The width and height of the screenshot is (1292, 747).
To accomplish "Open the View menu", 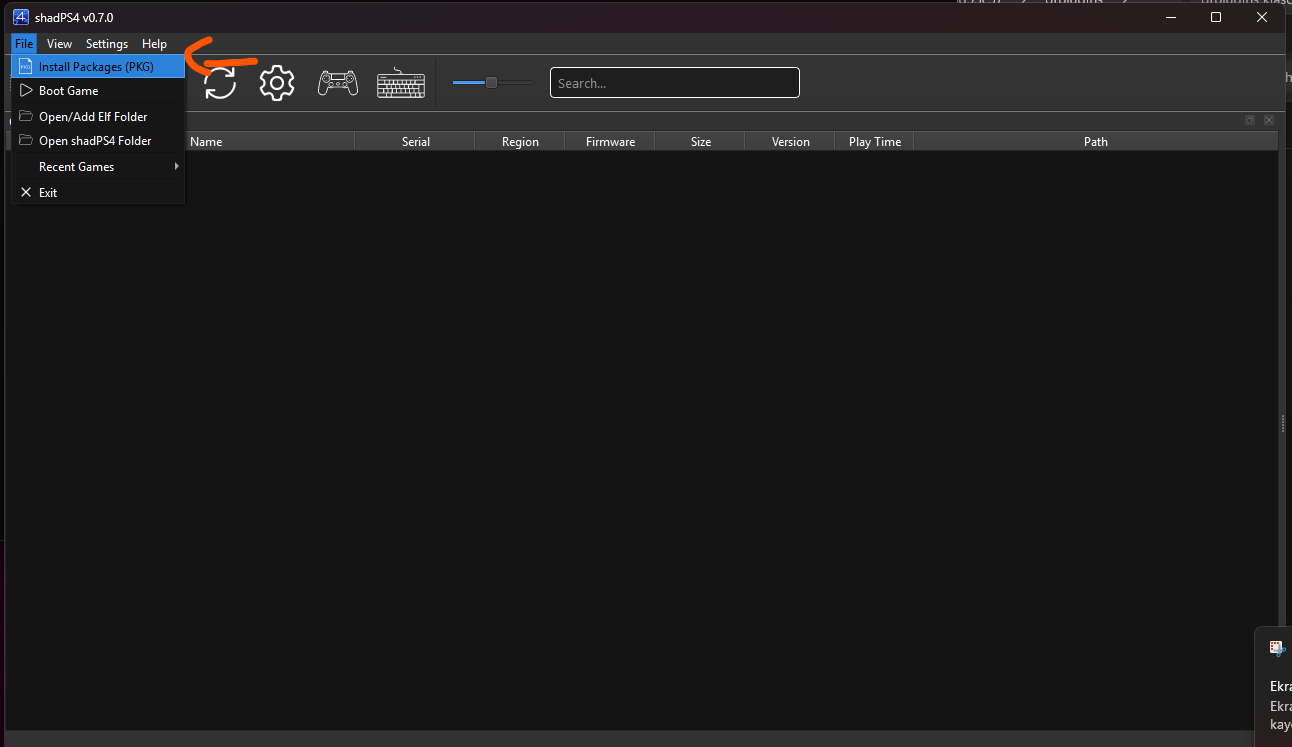I will pos(59,44).
